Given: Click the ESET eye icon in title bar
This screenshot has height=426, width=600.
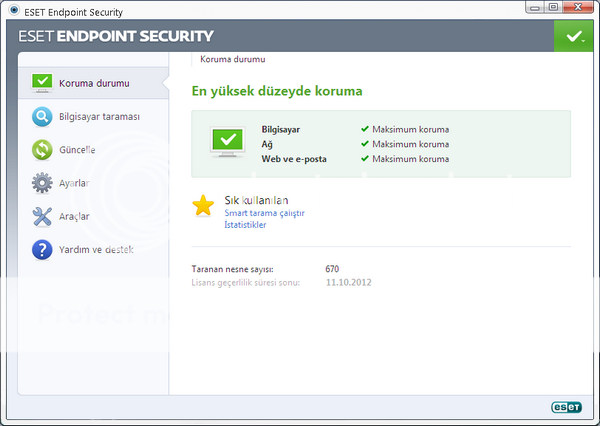Looking at the screenshot, I should pyautogui.click(x=14, y=10).
